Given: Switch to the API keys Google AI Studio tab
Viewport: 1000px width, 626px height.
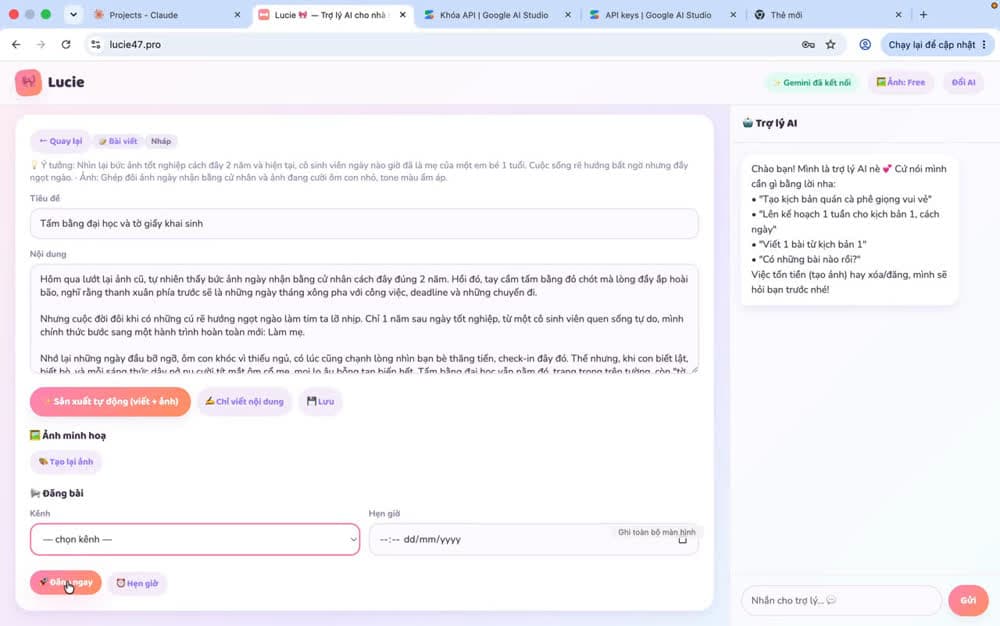Looking at the screenshot, I should [663, 15].
